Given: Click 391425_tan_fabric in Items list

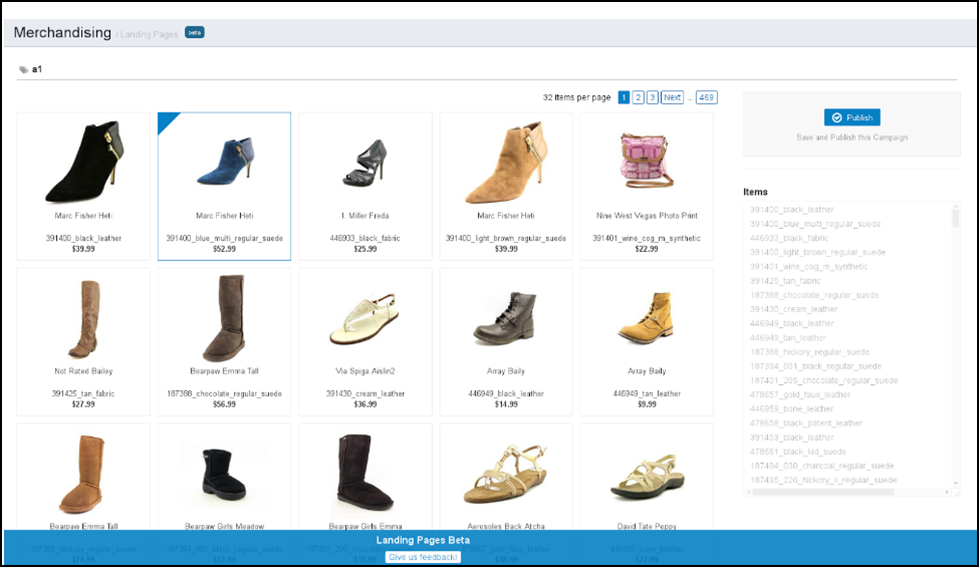Looking at the screenshot, I should [785, 281].
